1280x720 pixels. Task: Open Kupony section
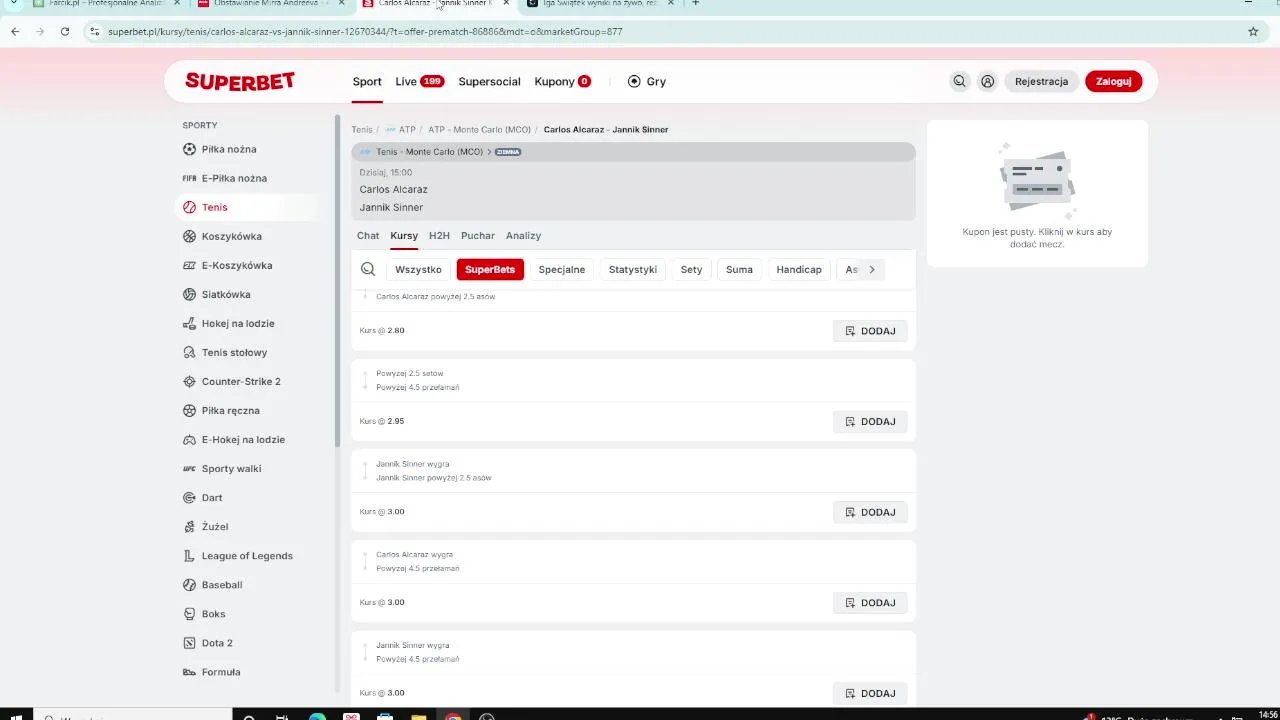point(562,82)
